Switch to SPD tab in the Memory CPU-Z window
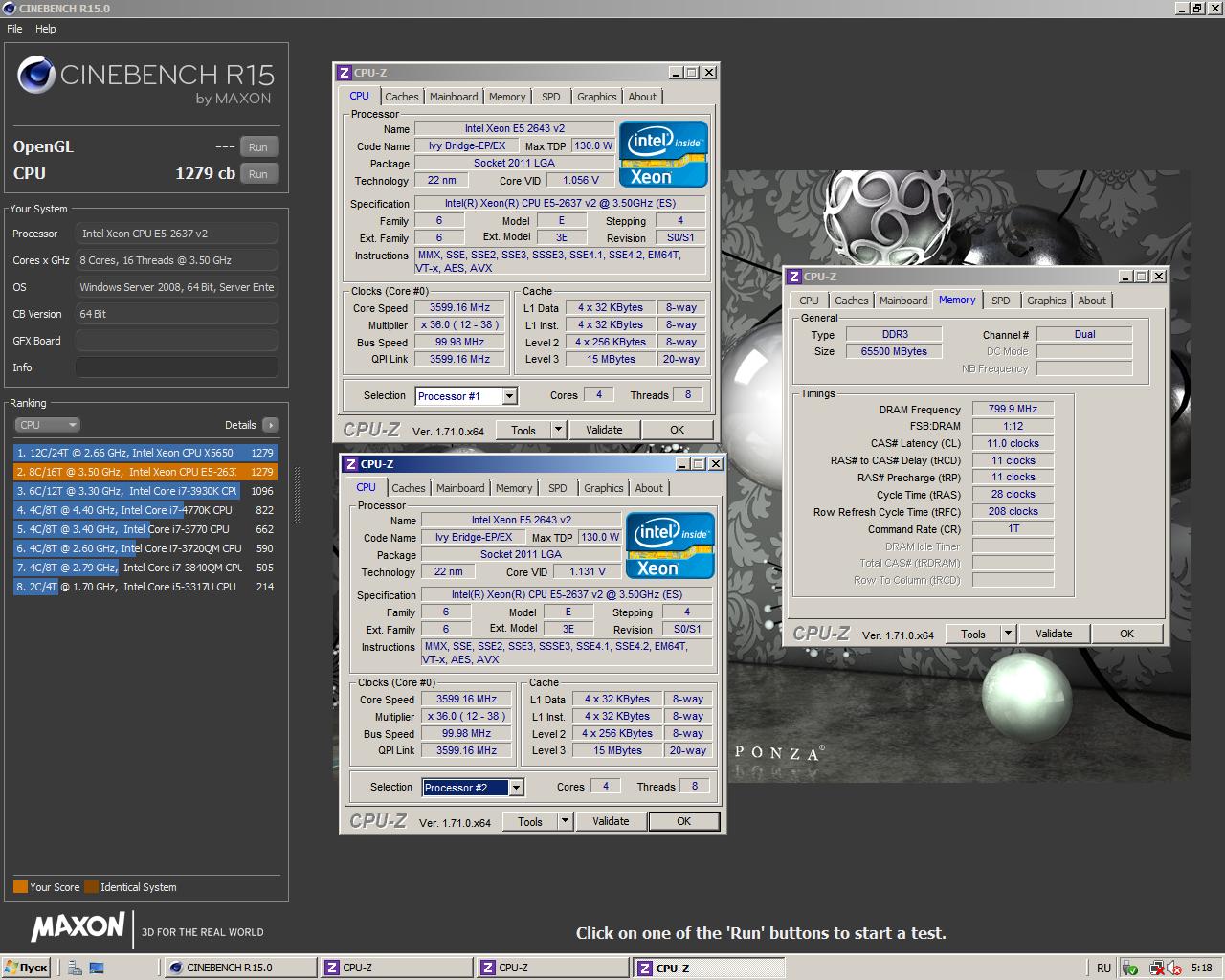1225x980 pixels. 1001,301
